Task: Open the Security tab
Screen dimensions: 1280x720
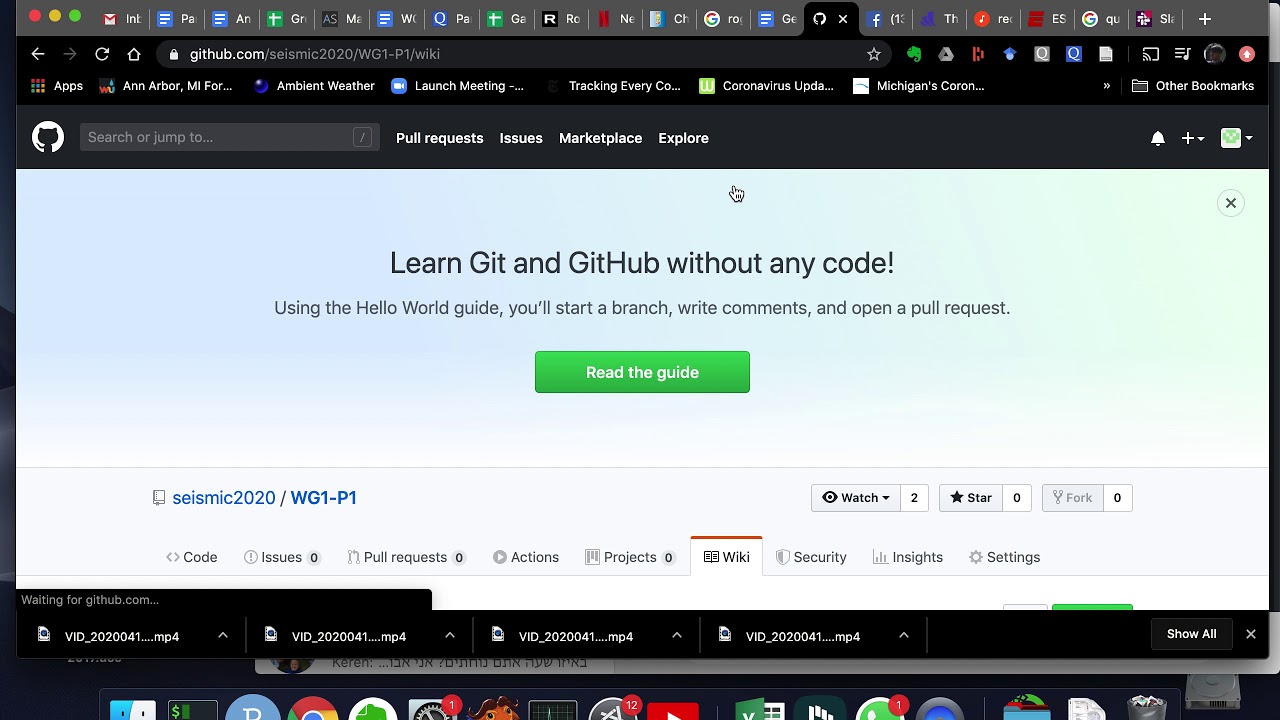Action: (x=811, y=557)
